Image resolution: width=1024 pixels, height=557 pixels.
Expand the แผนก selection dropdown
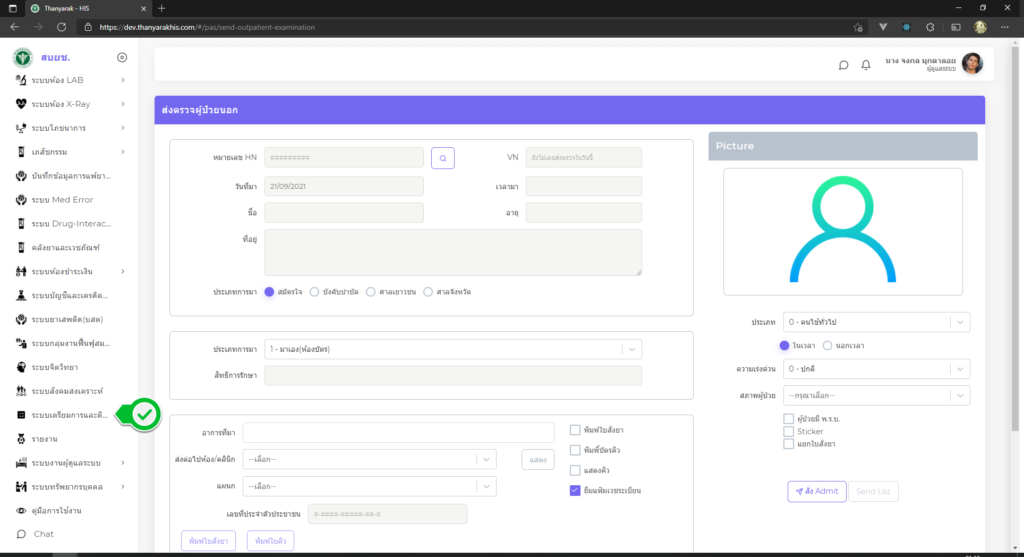pyautogui.click(x=369, y=486)
